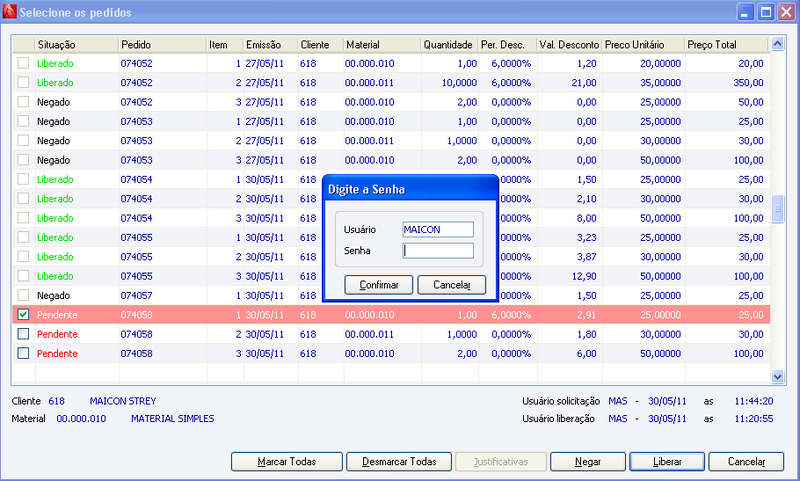Check the box for pedido 074058 item 3
The width and height of the screenshot is (800, 481).
tap(23, 353)
